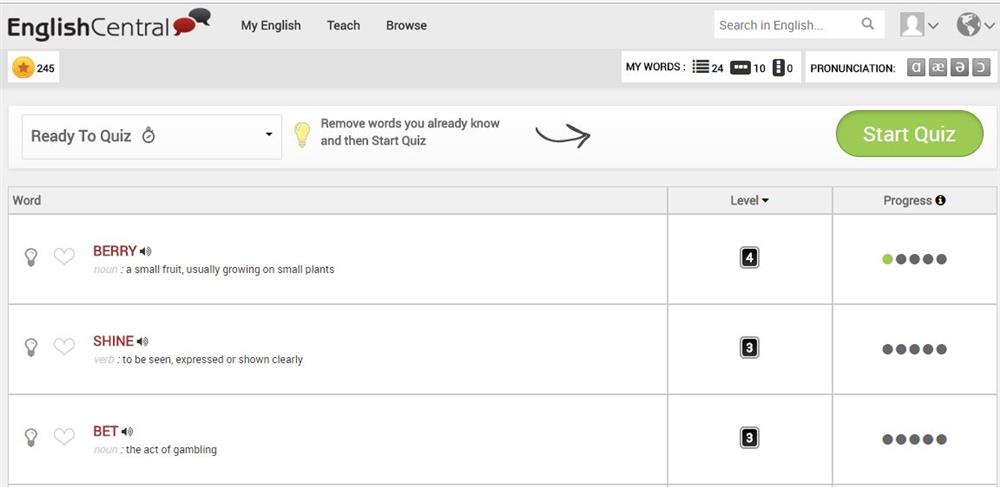
Task: Select the æ pronunciation sound icon
Action: (x=938, y=68)
